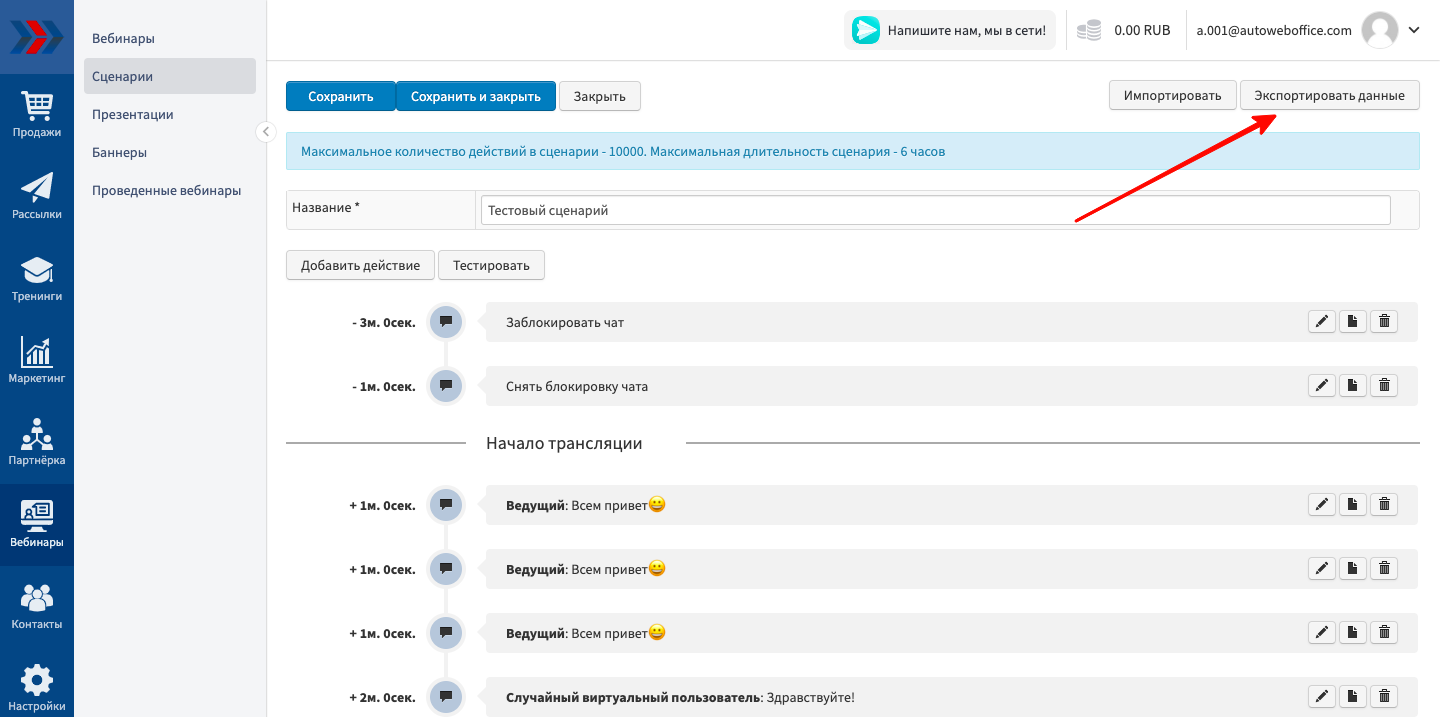Select Проведенные вебинары in the side menu
This screenshot has width=1440, height=717.
tap(166, 190)
